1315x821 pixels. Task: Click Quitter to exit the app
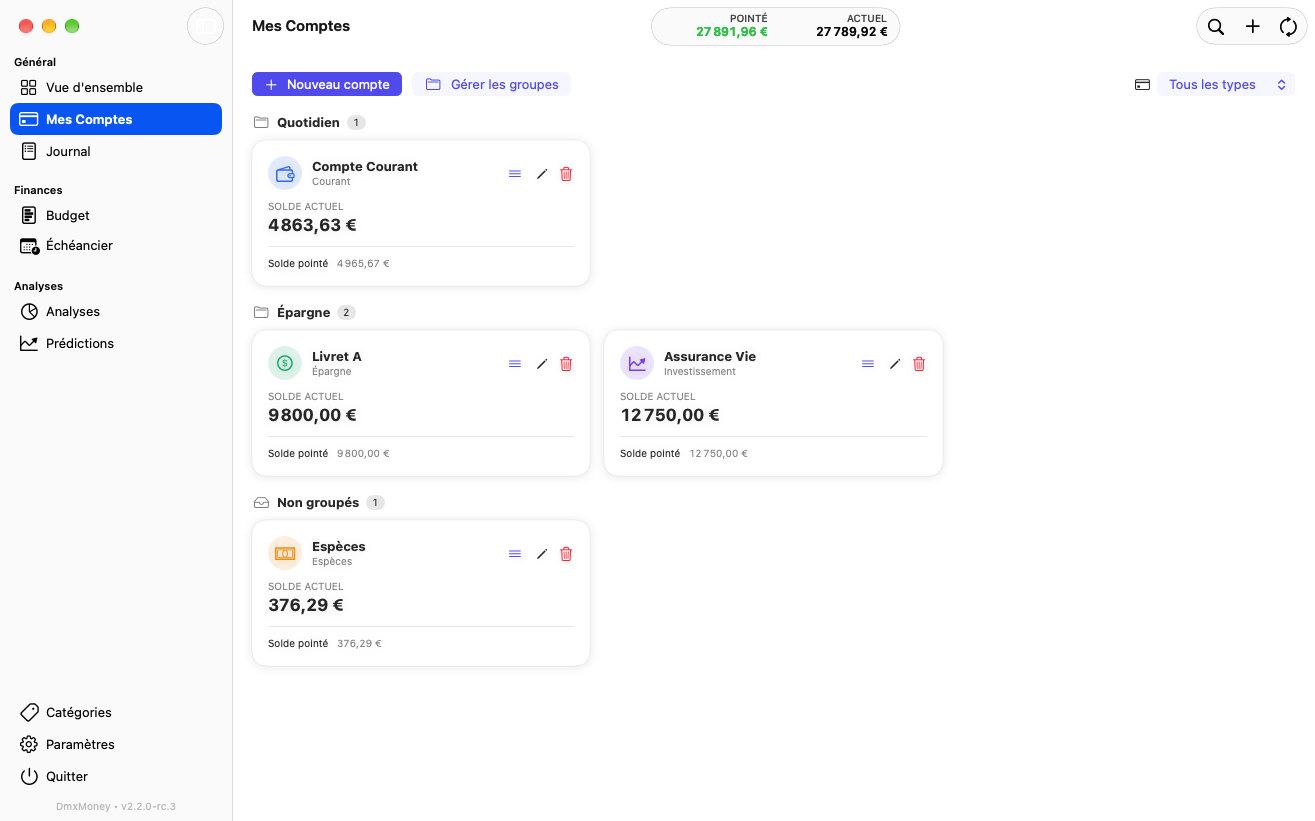tap(116, 776)
